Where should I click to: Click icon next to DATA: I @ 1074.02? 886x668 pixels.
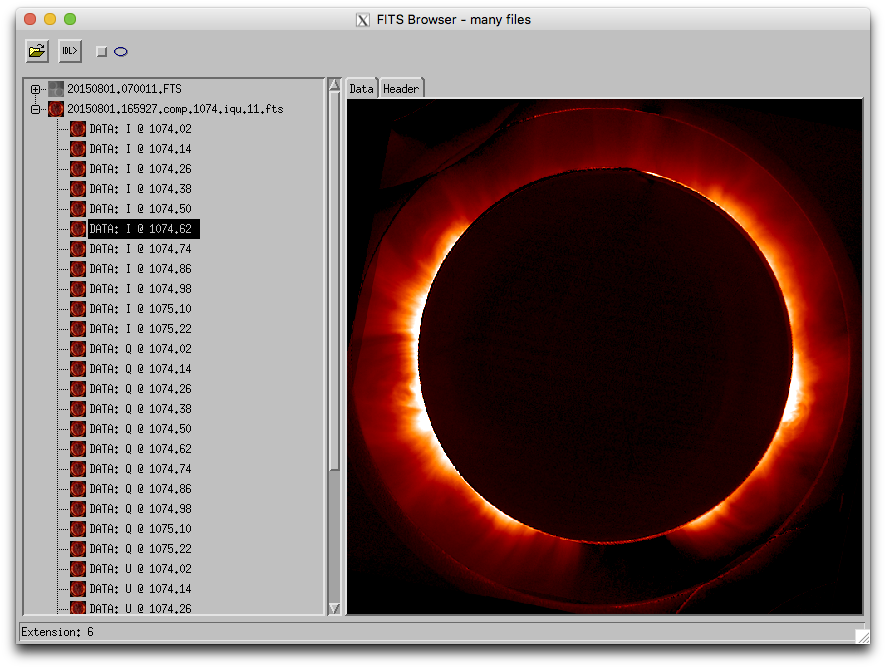[77, 129]
